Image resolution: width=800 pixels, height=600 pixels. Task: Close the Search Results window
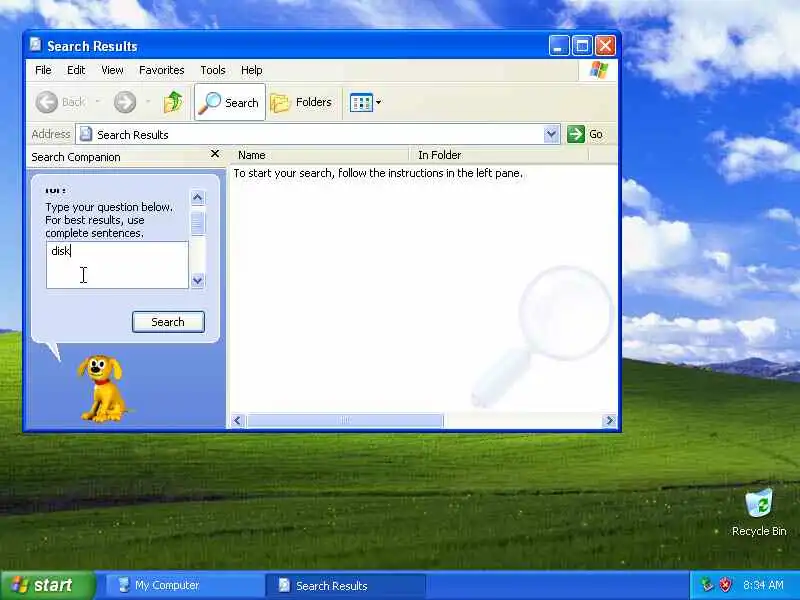click(606, 46)
